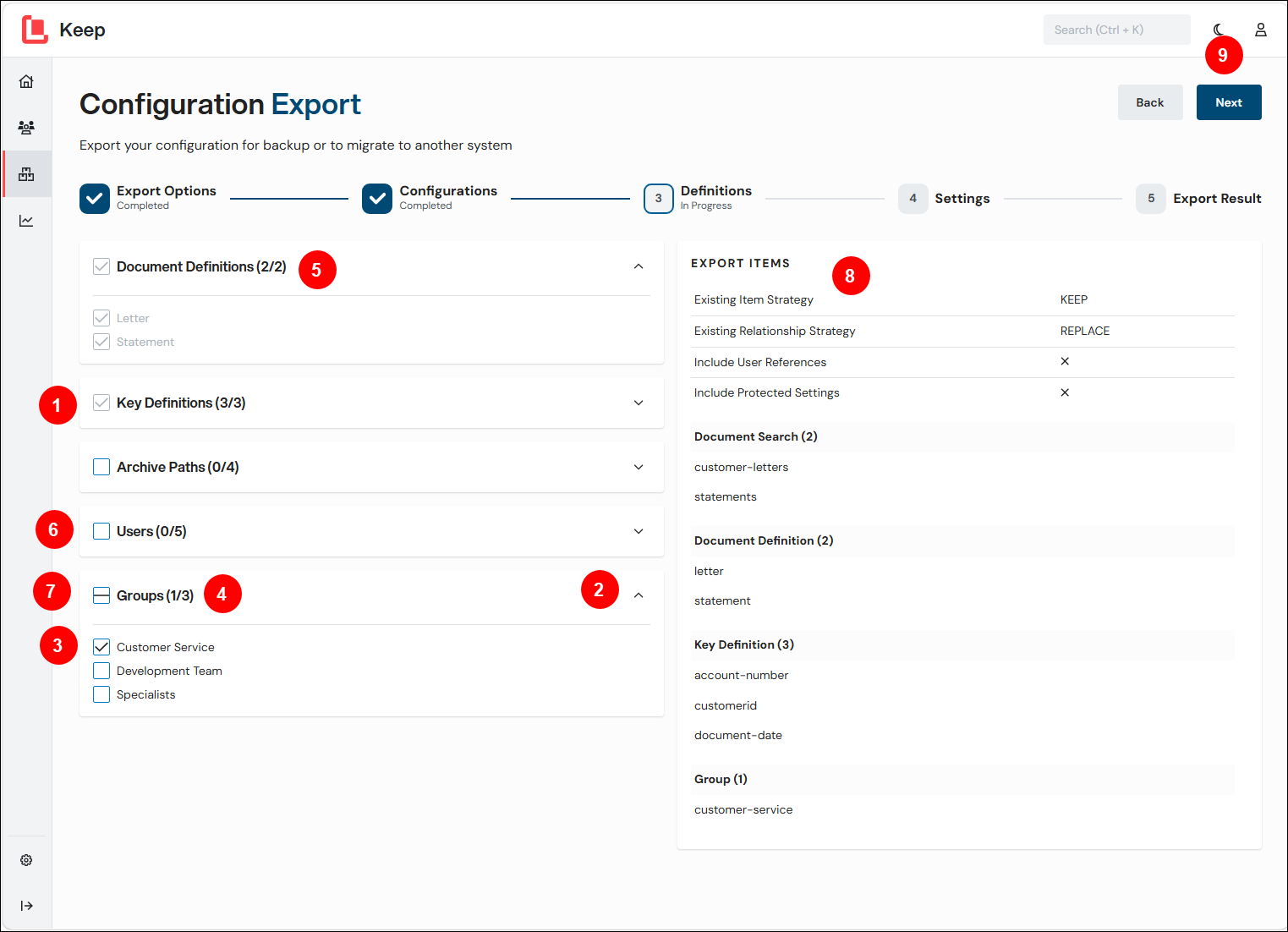Image resolution: width=1288 pixels, height=932 pixels.
Task: Click the Existing Item Strategy KEEP value
Action: pyautogui.click(x=1074, y=299)
